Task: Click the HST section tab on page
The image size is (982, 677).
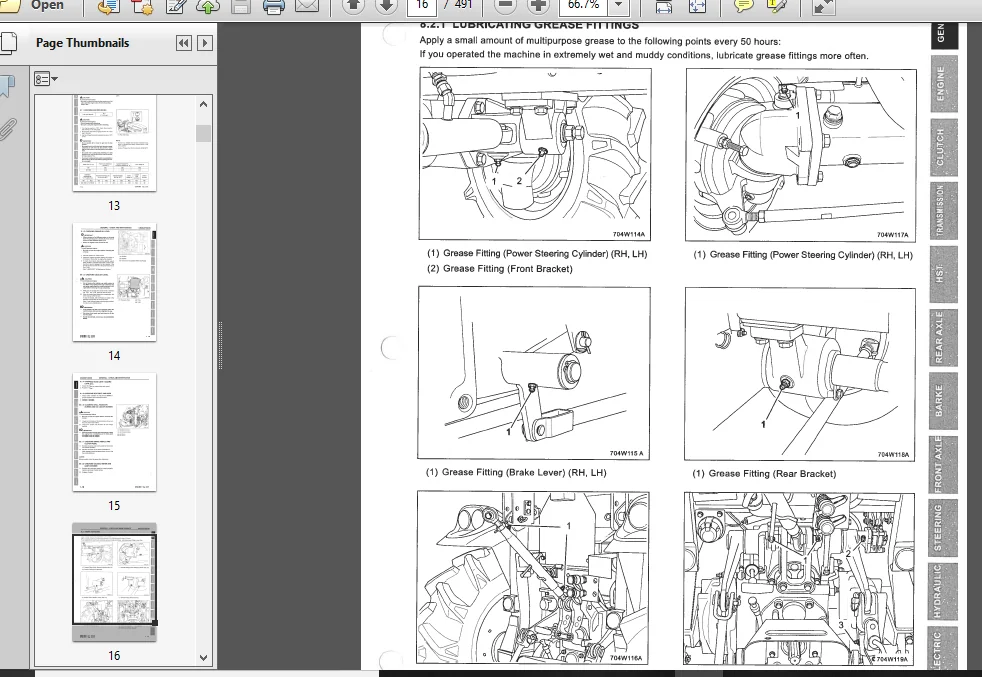Action: pos(944,274)
